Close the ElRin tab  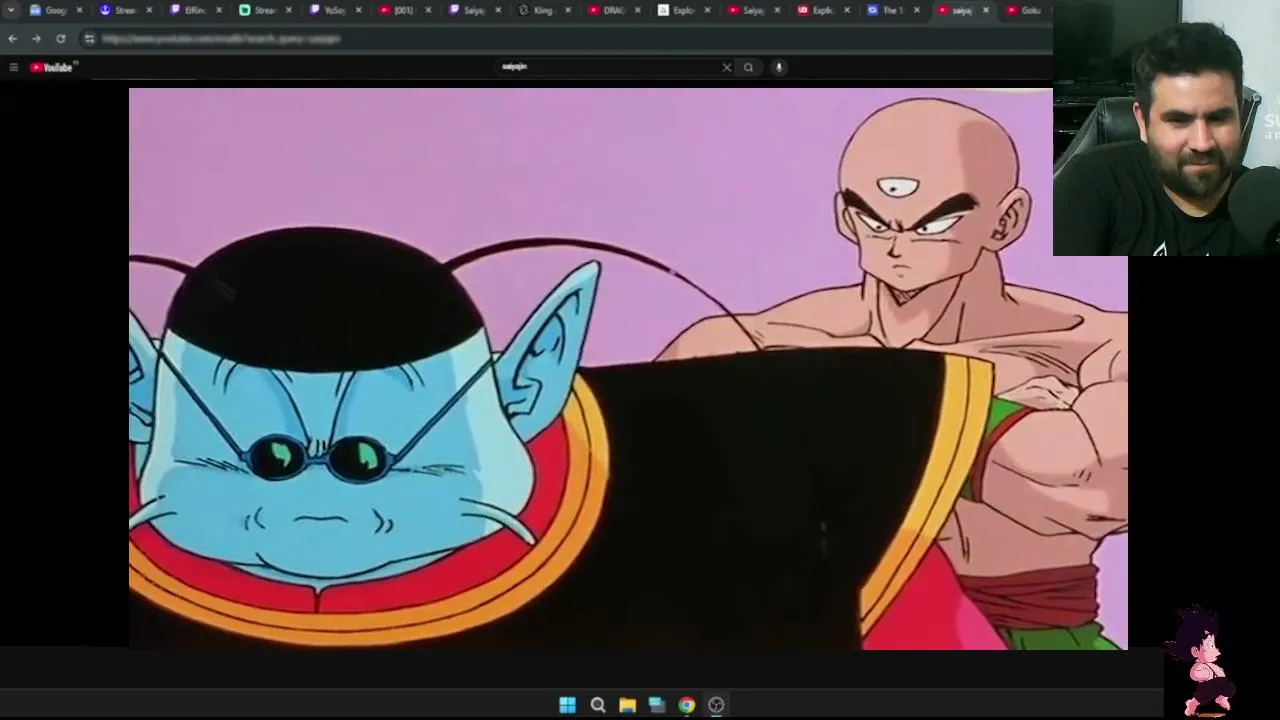(x=219, y=10)
